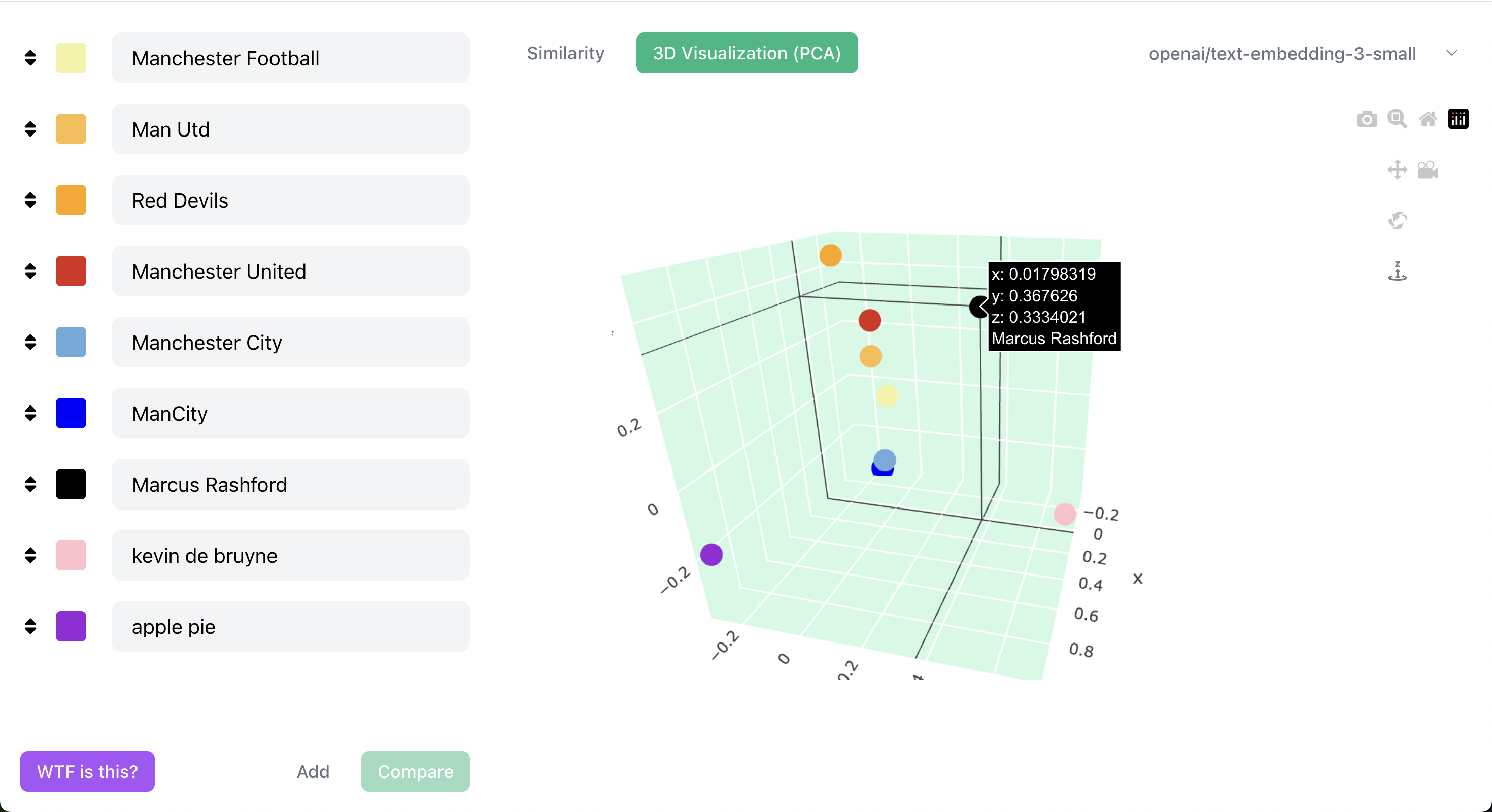Click the pink kevin de bruyne swatch
The width and height of the screenshot is (1492, 812).
[x=71, y=555]
